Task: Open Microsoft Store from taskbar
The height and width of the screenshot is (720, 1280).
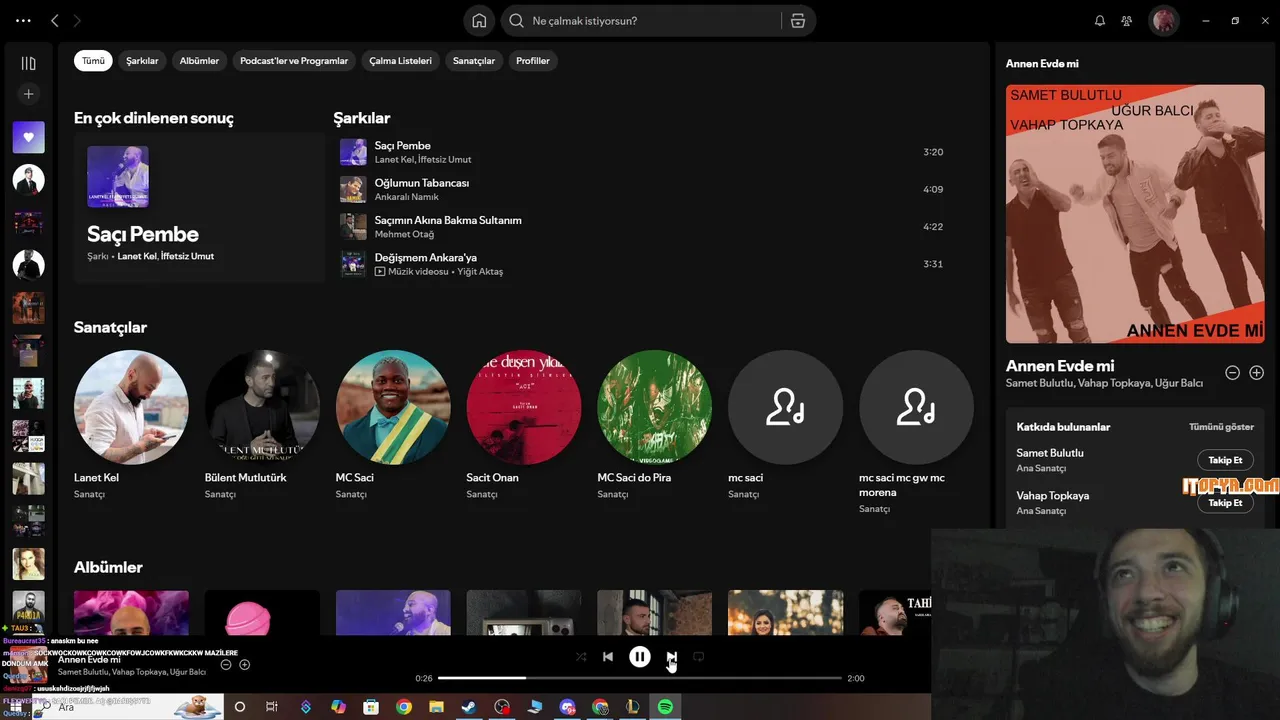Action: tap(371, 707)
